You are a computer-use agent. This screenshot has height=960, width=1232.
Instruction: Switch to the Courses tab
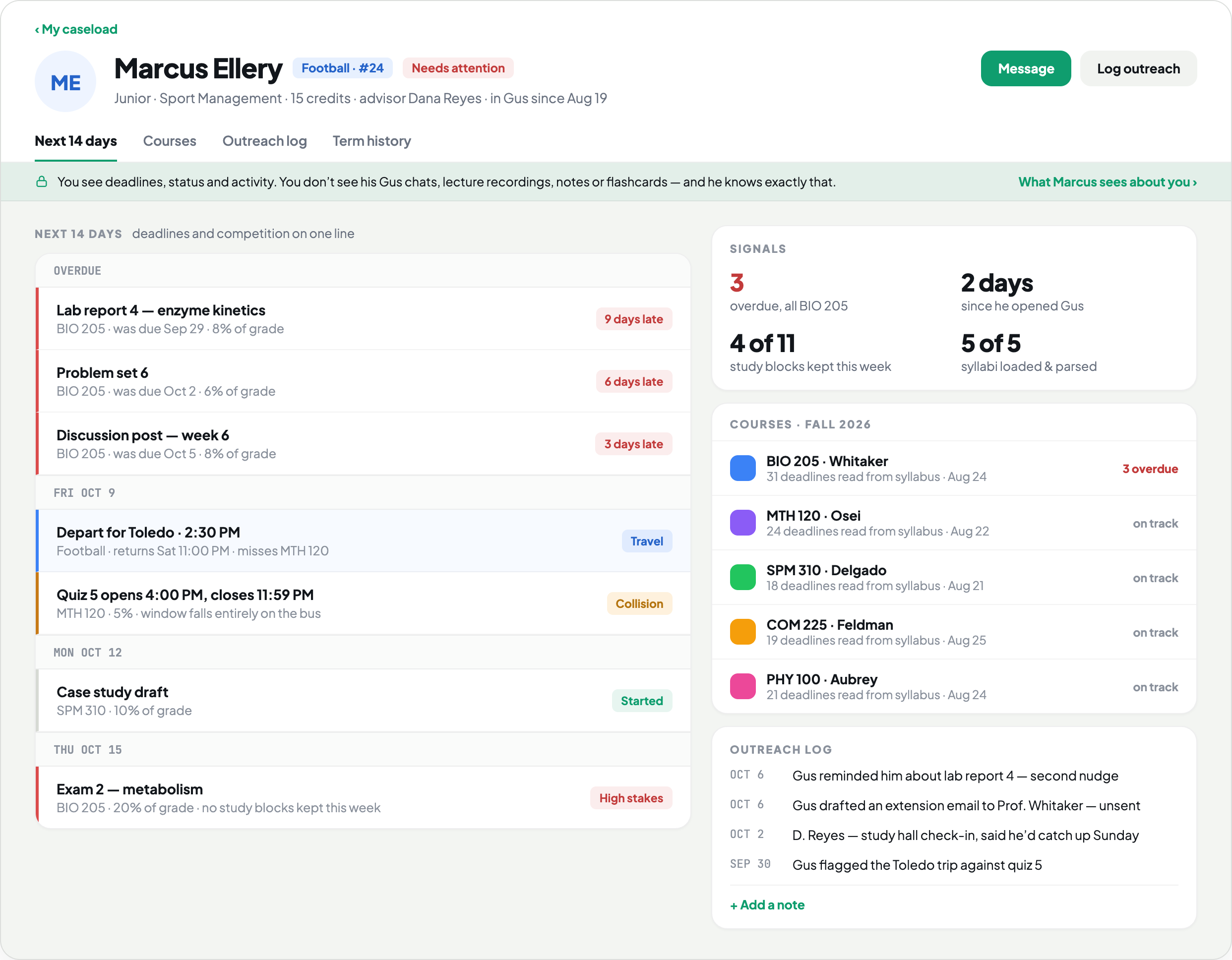pos(170,141)
